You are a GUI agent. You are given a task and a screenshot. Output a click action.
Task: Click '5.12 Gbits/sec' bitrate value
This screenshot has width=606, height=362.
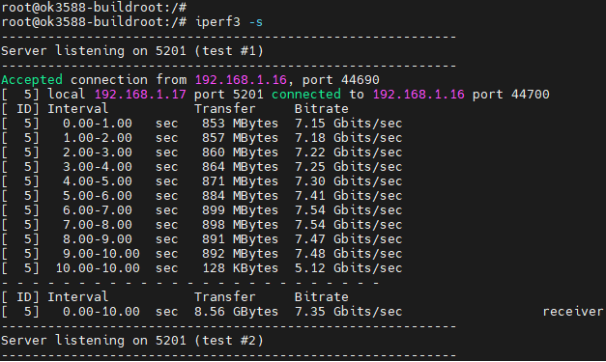pyautogui.click(x=348, y=268)
